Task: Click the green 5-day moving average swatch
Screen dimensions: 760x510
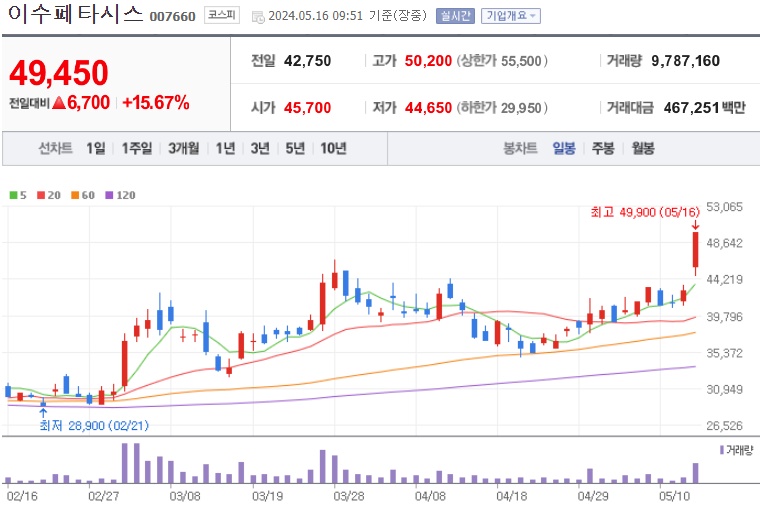Action: coord(13,195)
